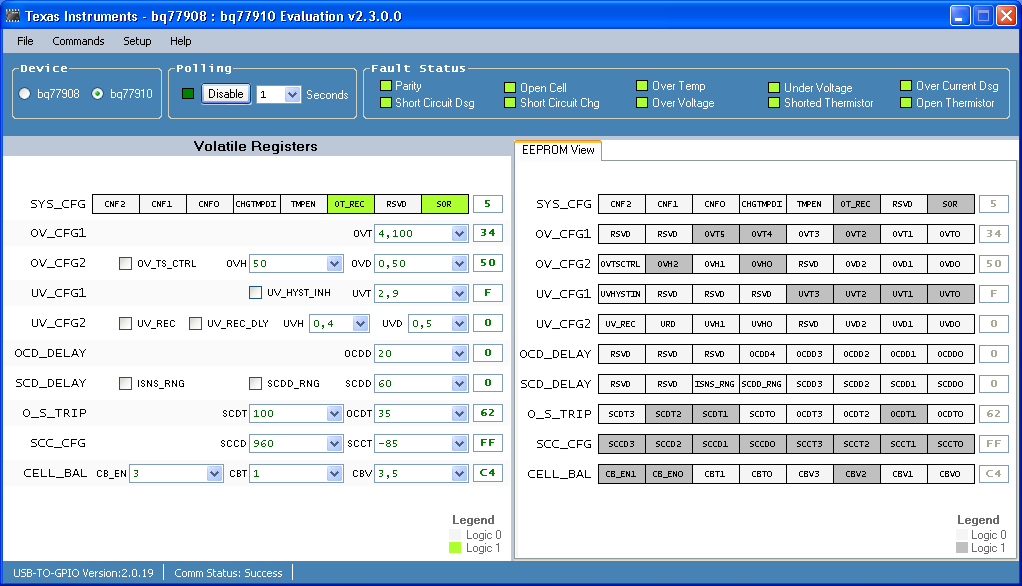Toggle the CHGTMPDI bit in Volatile SYS_CFG
Screen dimensions: 1022x586
[256, 204]
